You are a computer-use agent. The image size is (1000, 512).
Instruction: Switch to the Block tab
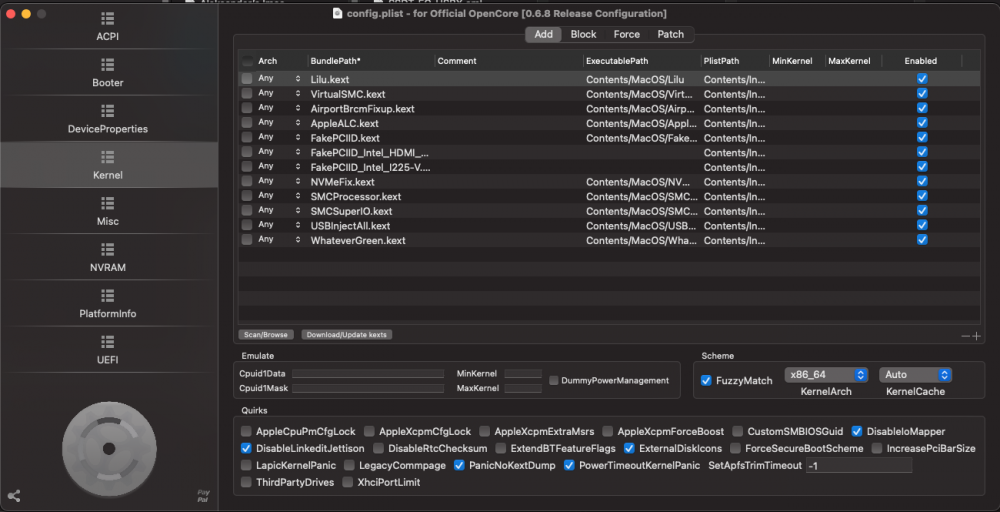(584, 34)
